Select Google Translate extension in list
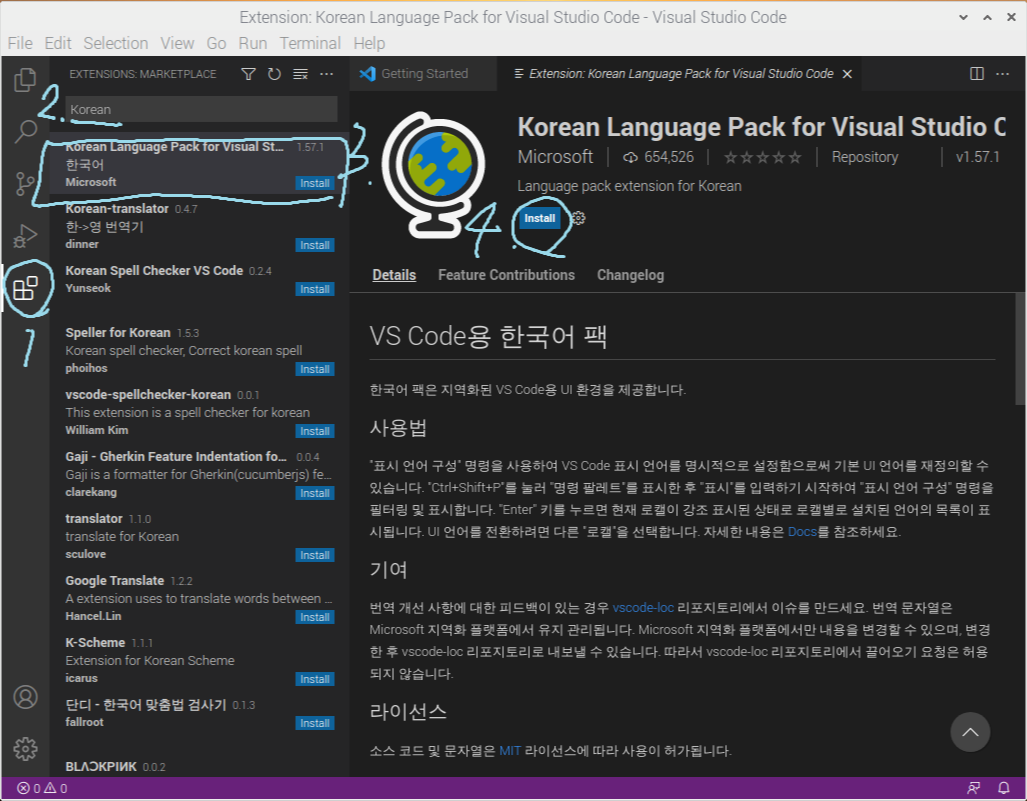 [199, 598]
